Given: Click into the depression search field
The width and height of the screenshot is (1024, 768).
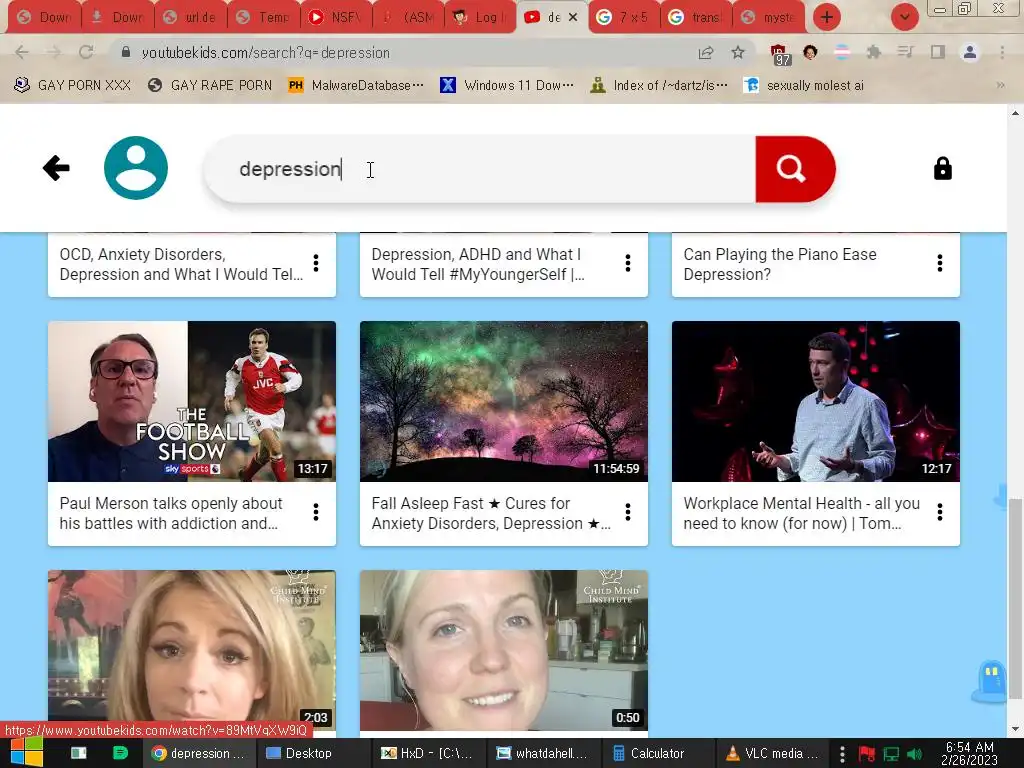Looking at the screenshot, I should pyautogui.click(x=480, y=169).
